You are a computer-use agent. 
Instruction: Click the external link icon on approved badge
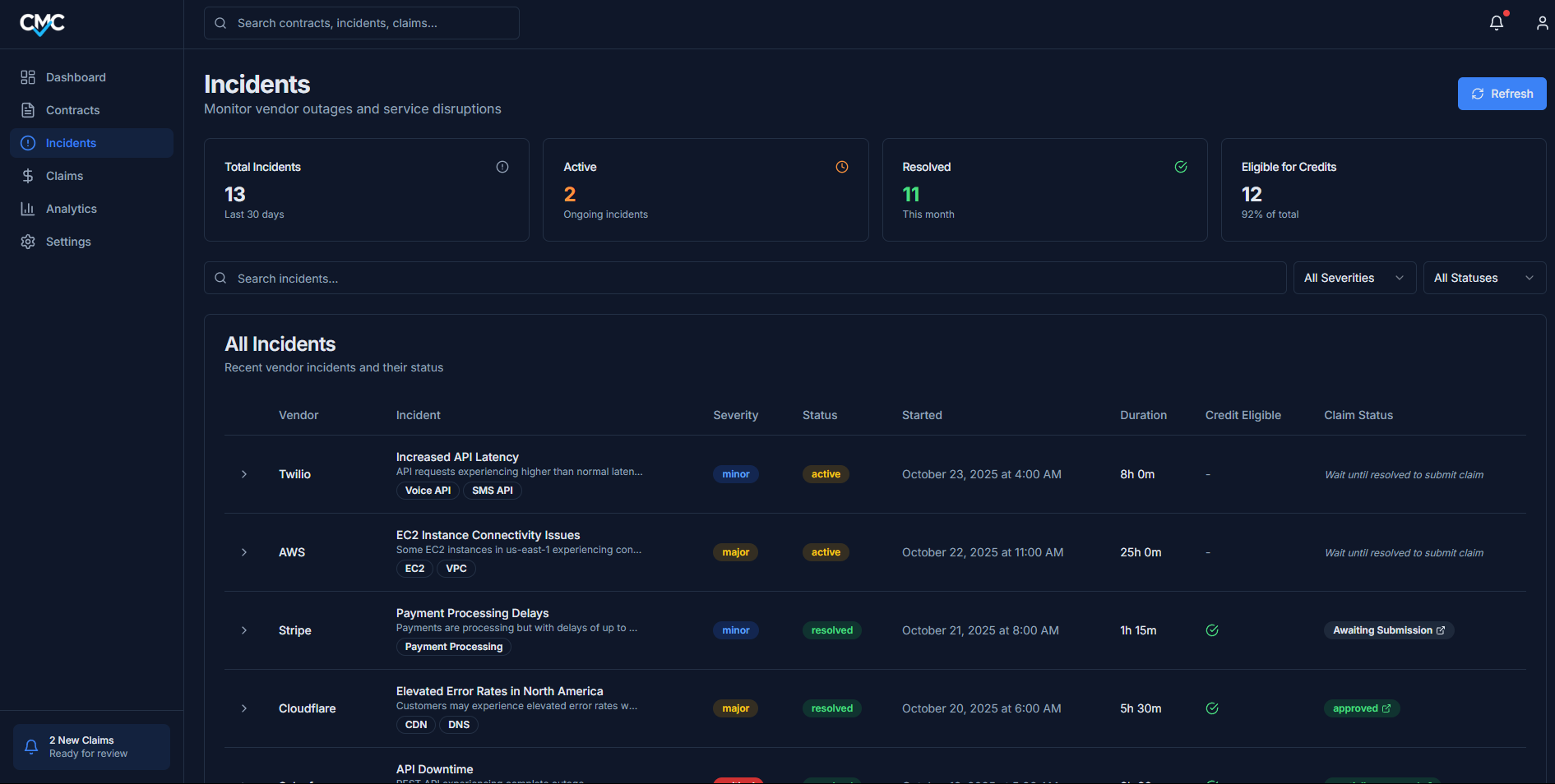(x=1385, y=708)
